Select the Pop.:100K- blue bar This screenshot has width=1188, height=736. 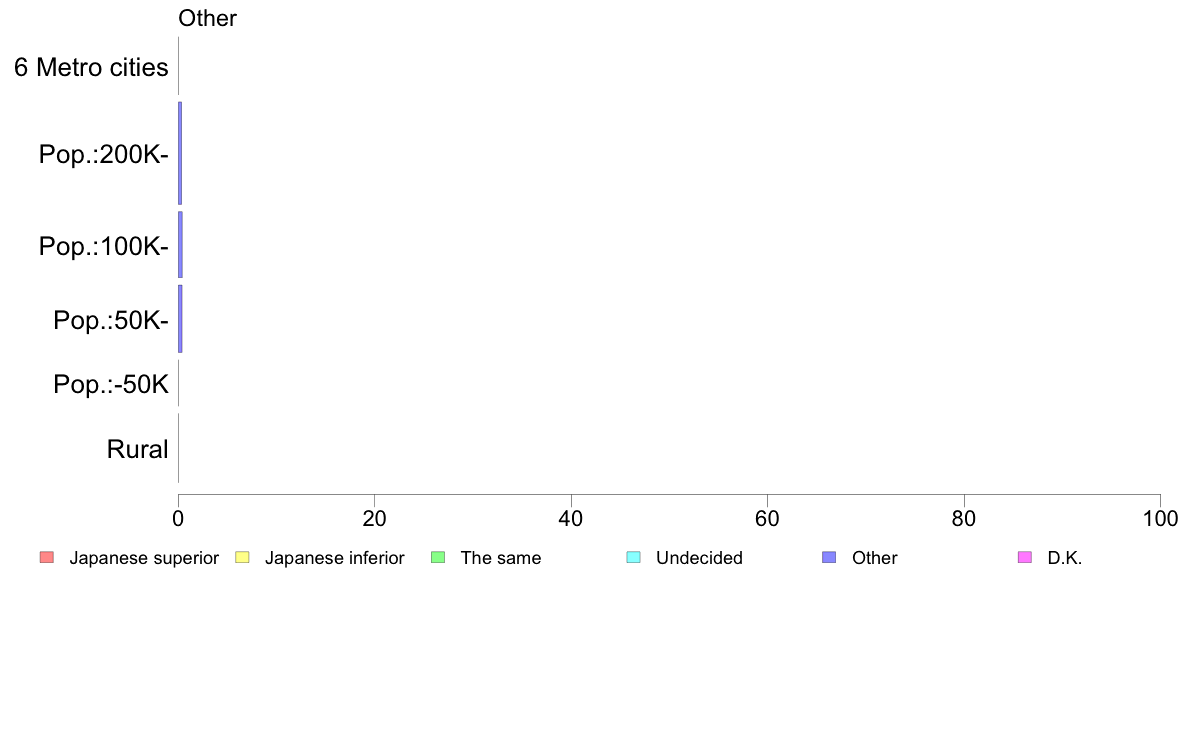click(180, 245)
